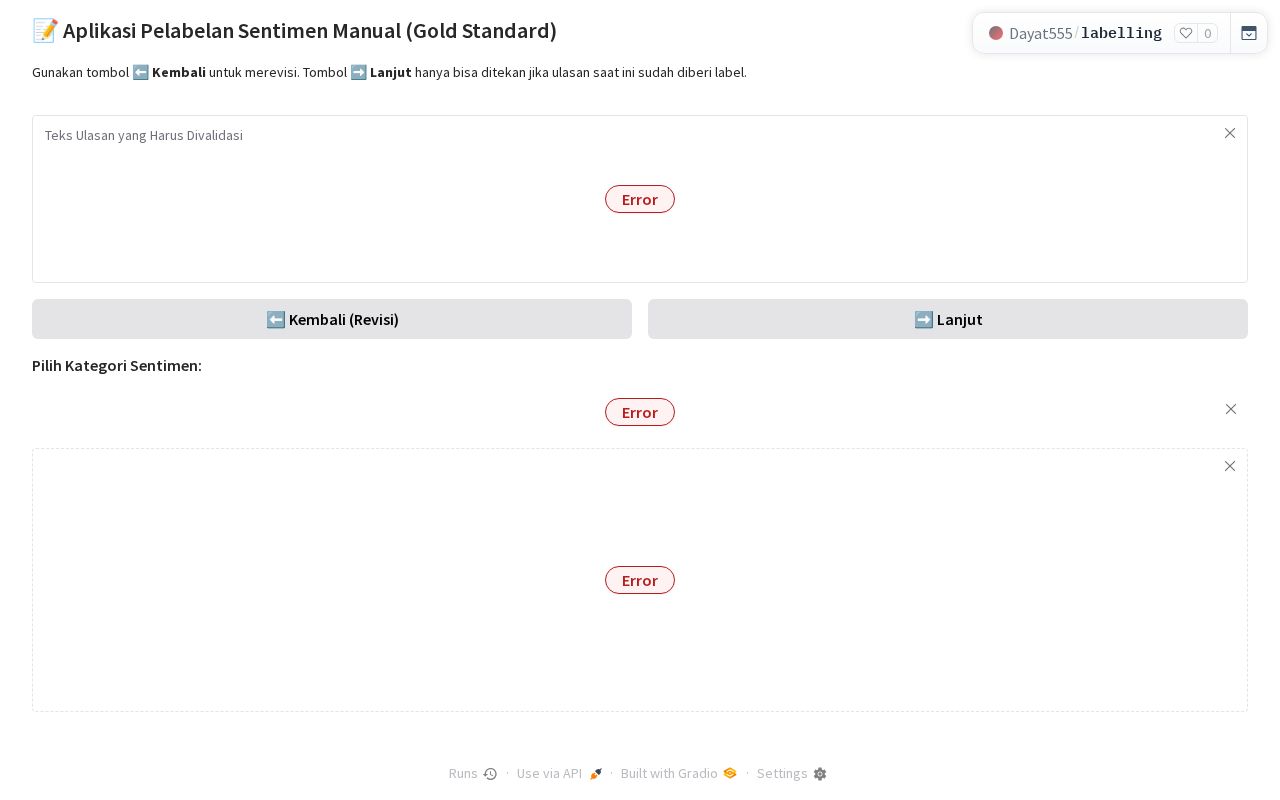The height and width of the screenshot is (800, 1280).
Task: Open the Dayat555 profile avatar
Action: pos(996,33)
